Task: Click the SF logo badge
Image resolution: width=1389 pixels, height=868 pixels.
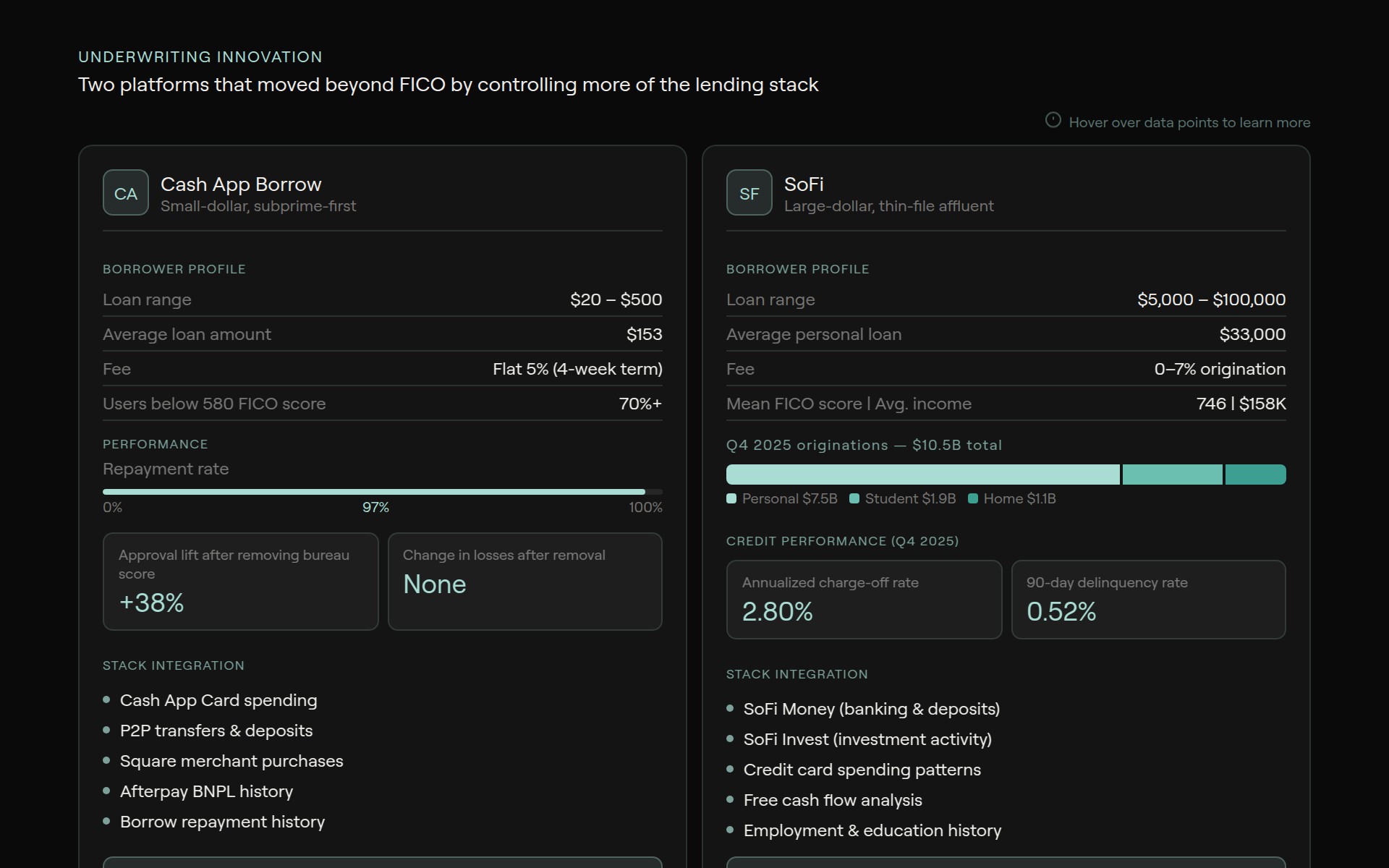Action: coord(749,192)
